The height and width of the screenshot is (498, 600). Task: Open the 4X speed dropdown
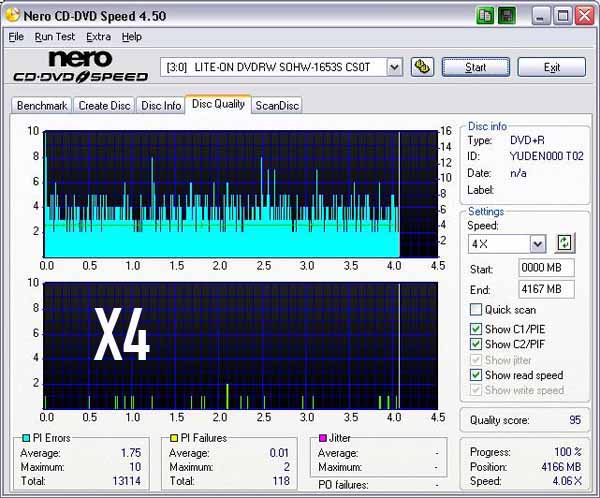tap(538, 244)
